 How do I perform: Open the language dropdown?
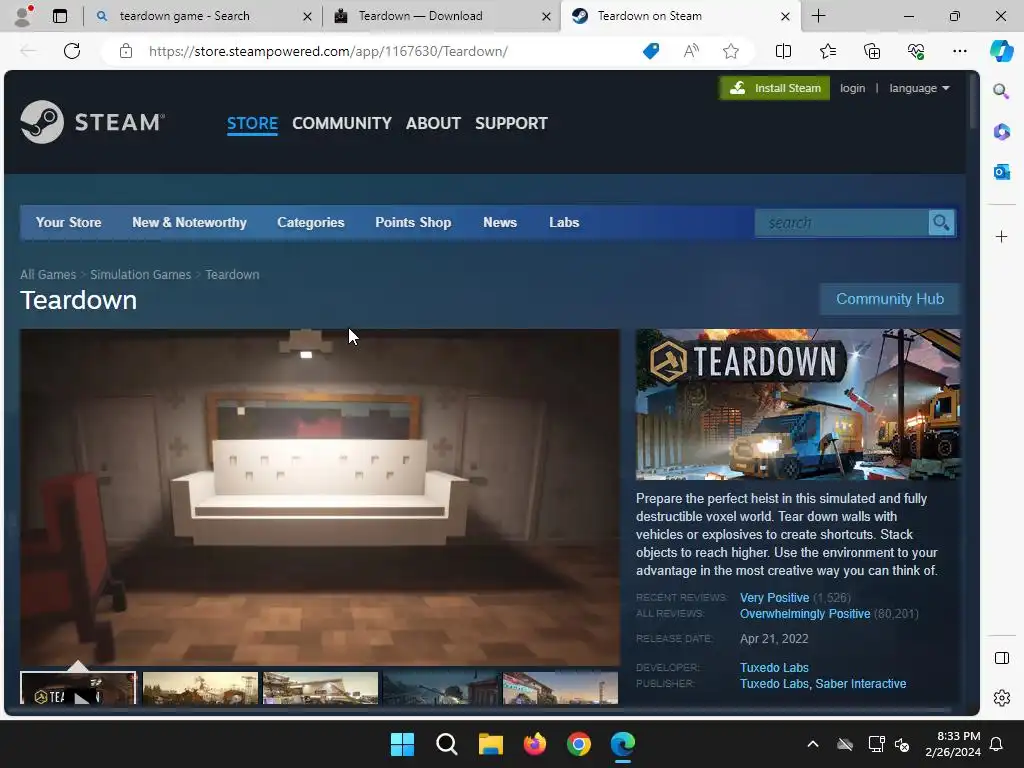click(x=920, y=88)
